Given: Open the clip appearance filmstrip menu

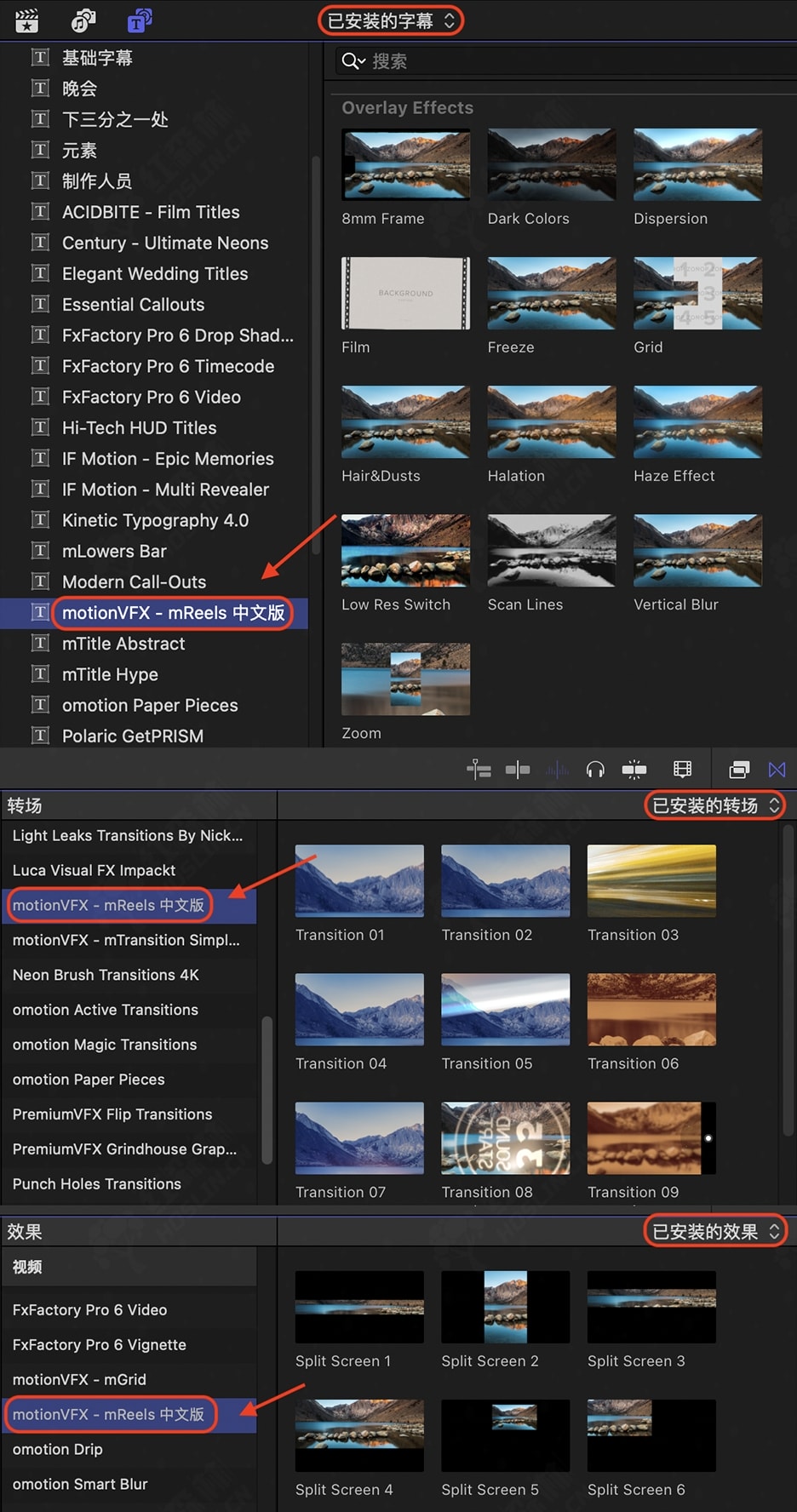Looking at the screenshot, I should click(x=682, y=770).
